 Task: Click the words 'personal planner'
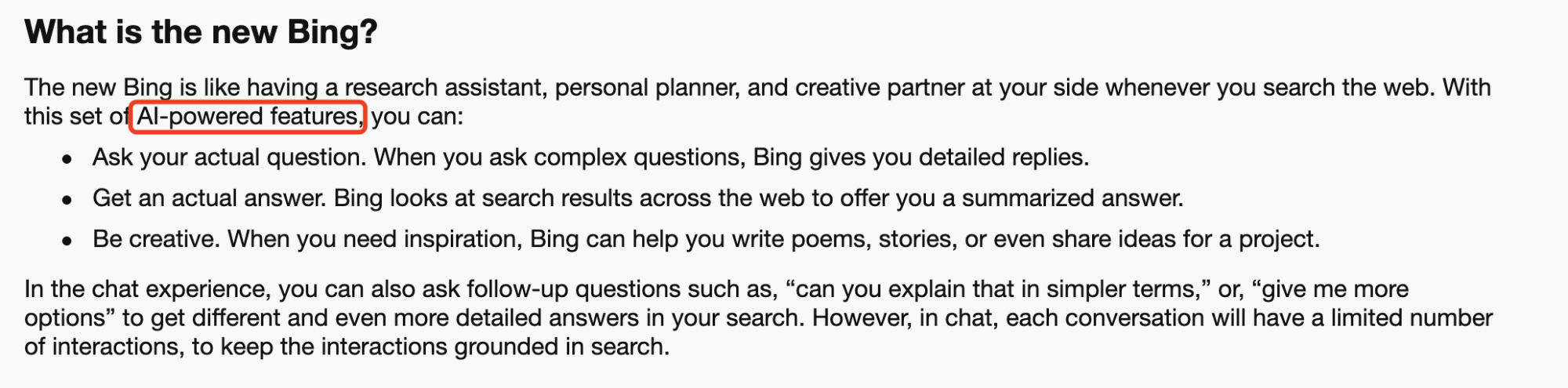tap(648, 87)
